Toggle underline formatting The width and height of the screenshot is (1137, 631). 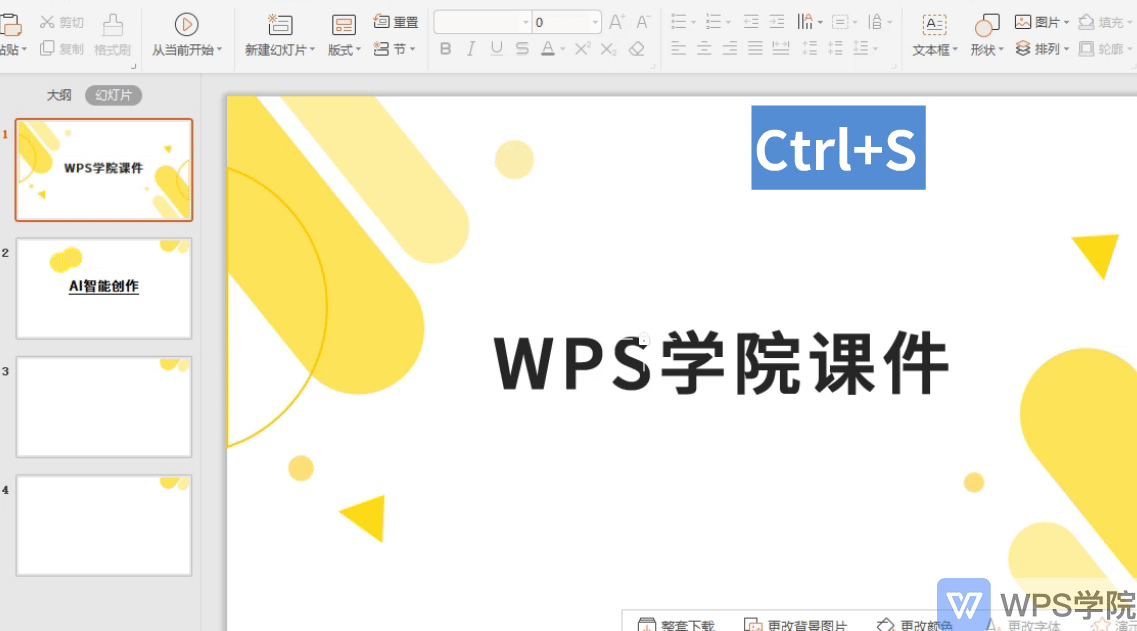(x=497, y=49)
